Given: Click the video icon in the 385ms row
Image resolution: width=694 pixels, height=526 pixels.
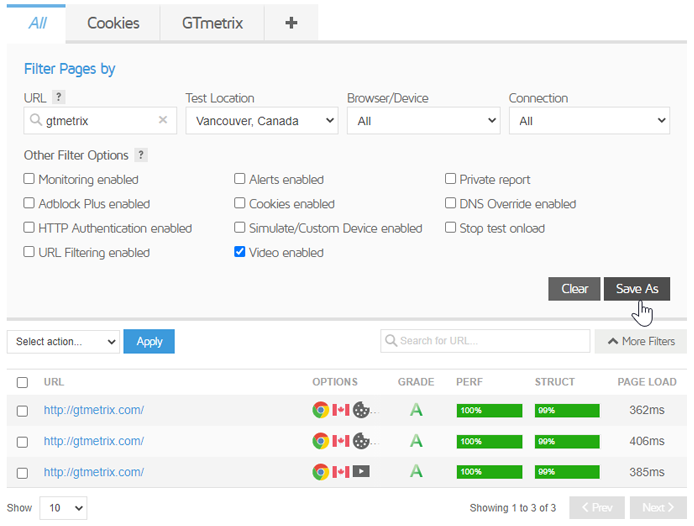Looking at the screenshot, I should click(x=361, y=472).
